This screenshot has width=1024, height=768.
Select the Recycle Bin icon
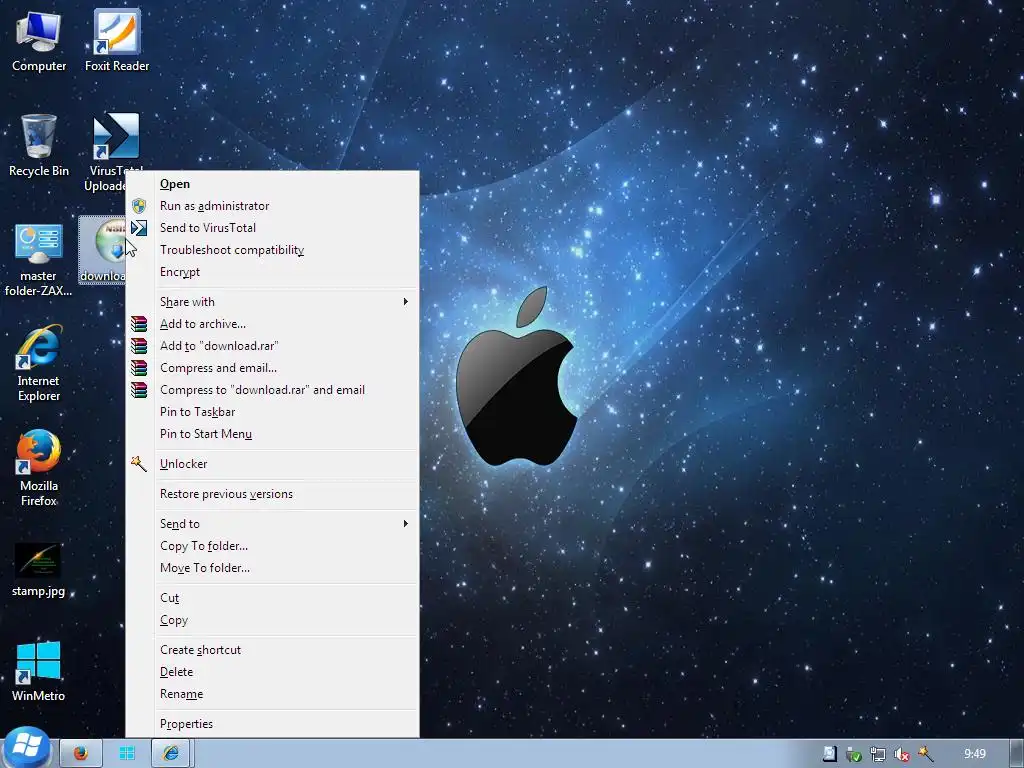click(39, 145)
